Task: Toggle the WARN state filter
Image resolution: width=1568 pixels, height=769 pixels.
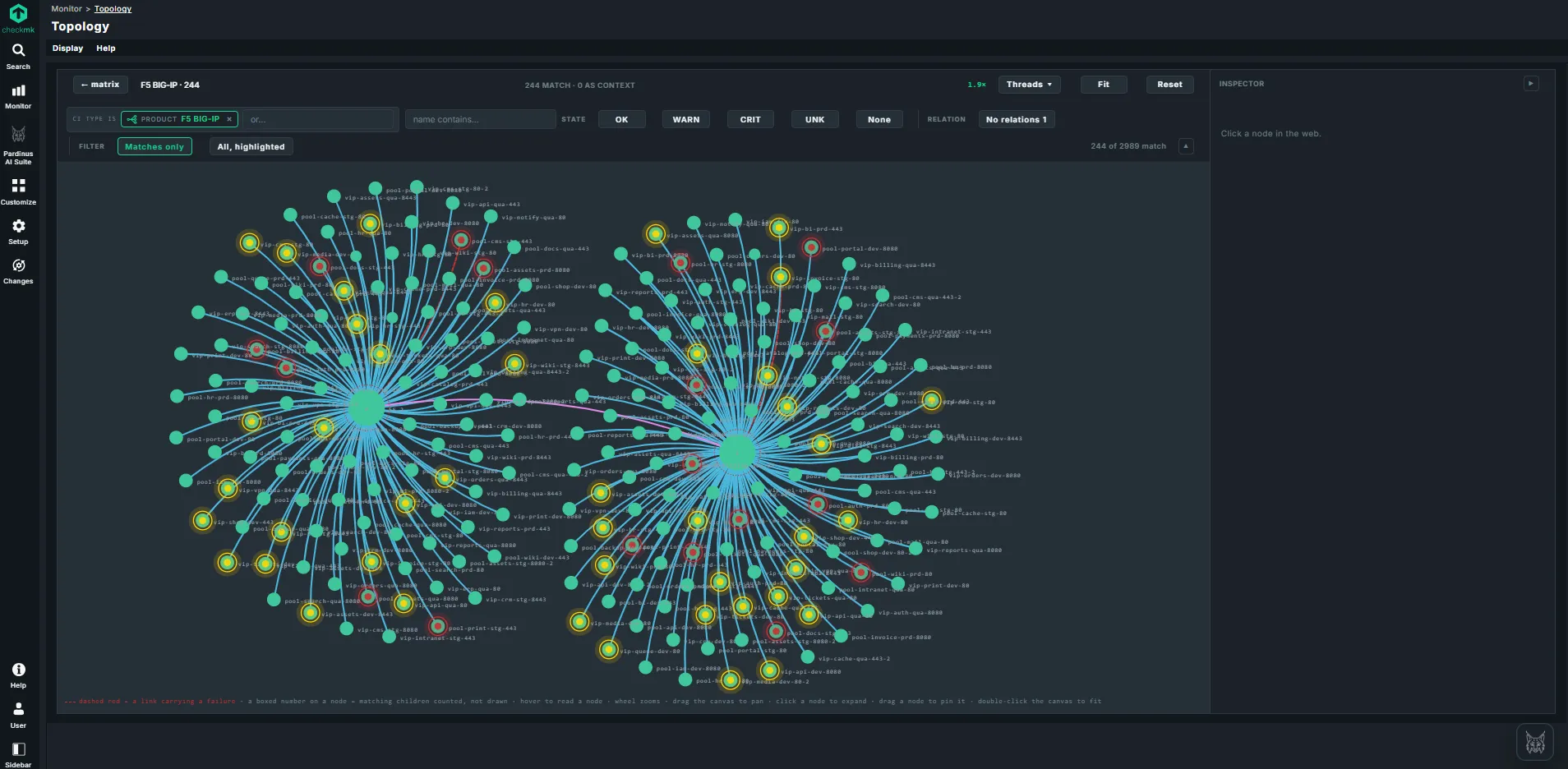Action: coord(686,119)
